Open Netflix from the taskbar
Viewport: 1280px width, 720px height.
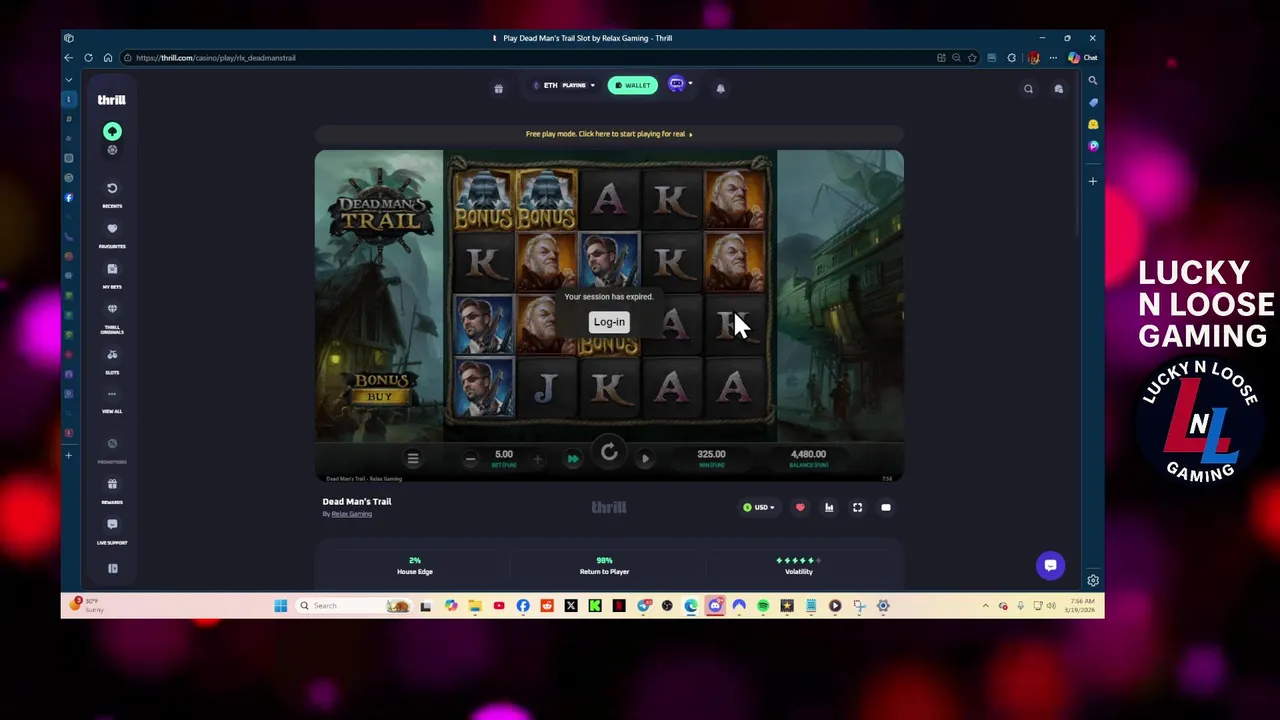click(x=619, y=606)
